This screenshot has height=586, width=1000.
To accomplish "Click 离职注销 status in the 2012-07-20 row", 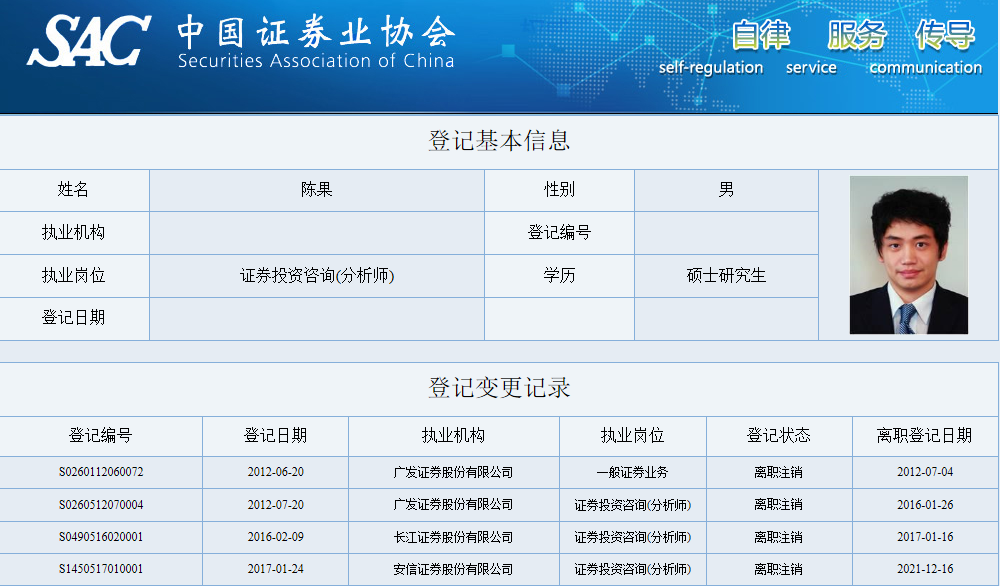I will 779,505.
